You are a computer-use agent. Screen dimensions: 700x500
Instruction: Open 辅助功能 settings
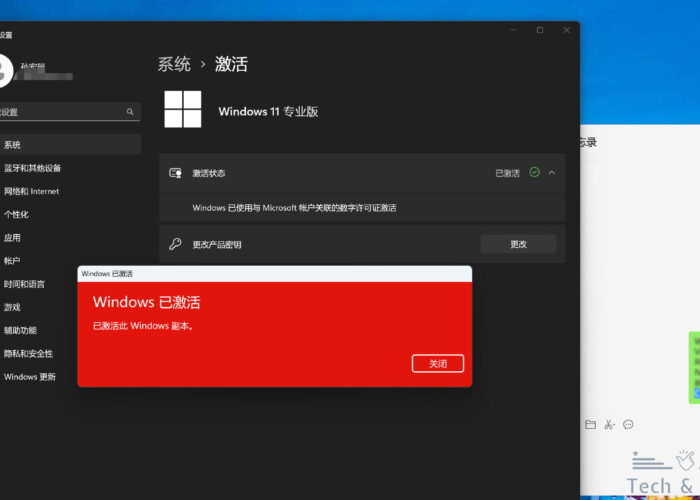coord(20,331)
